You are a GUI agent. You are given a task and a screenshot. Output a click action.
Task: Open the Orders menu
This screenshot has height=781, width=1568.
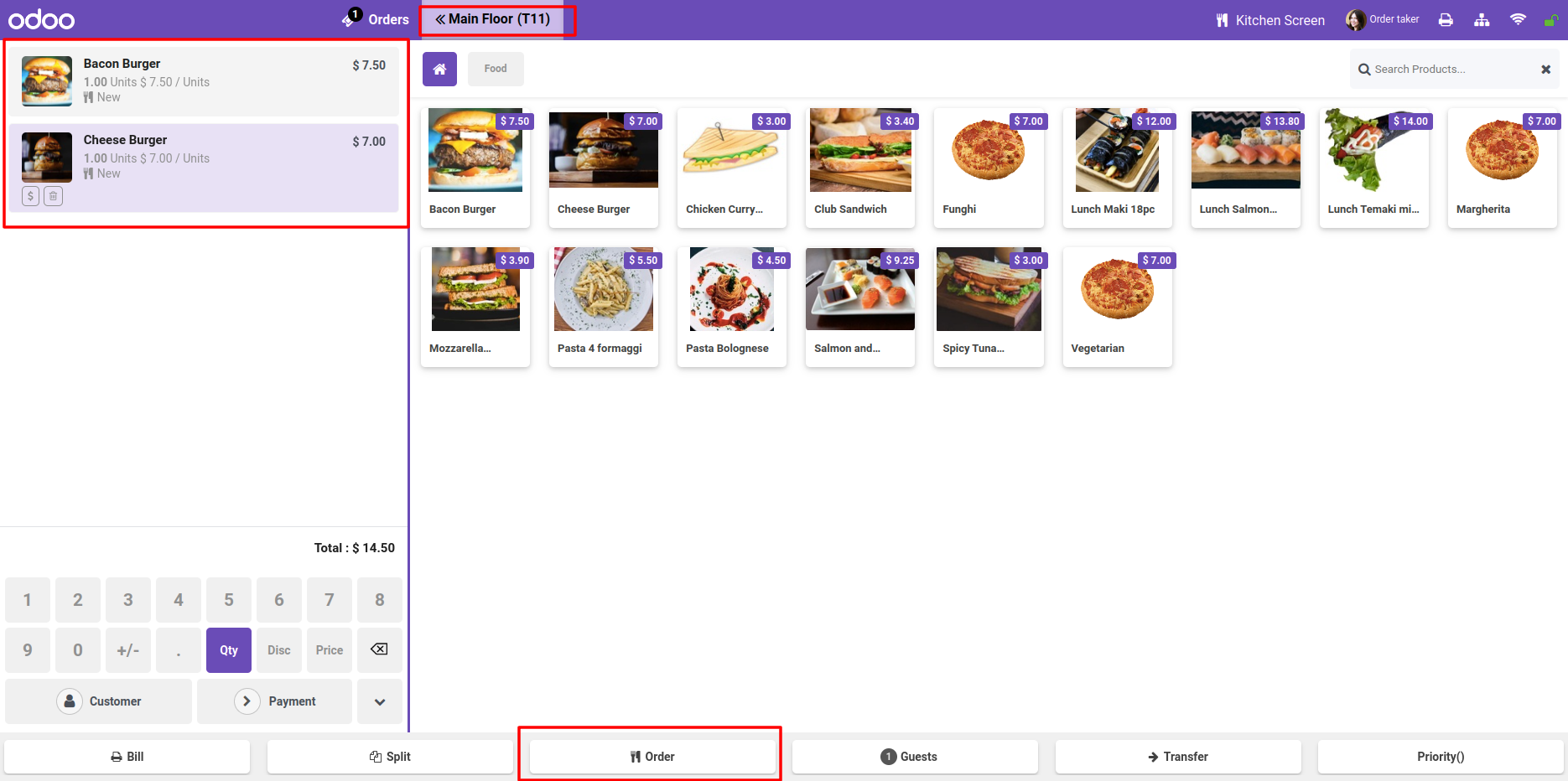pyautogui.click(x=376, y=19)
